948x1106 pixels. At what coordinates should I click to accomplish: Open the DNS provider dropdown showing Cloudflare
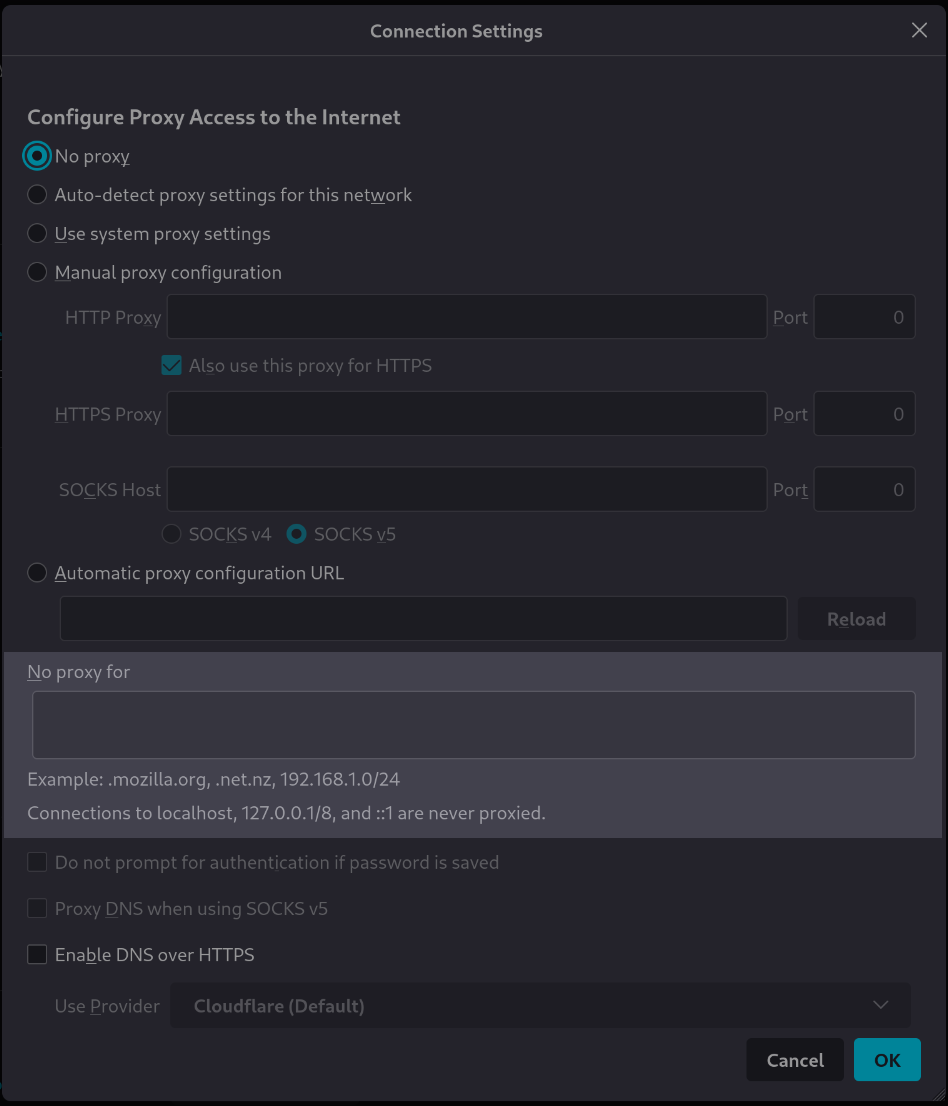click(540, 1005)
